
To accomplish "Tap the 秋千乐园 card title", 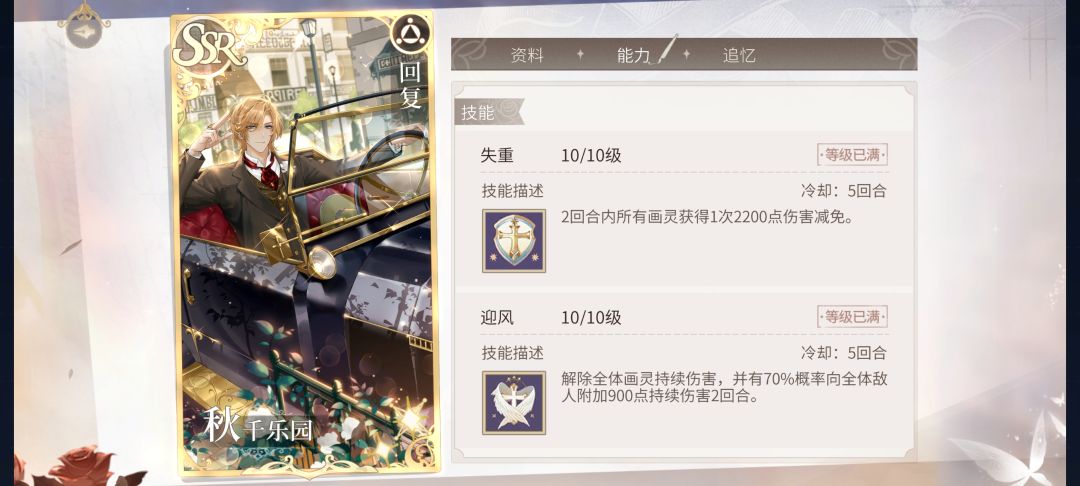I will coord(258,427).
